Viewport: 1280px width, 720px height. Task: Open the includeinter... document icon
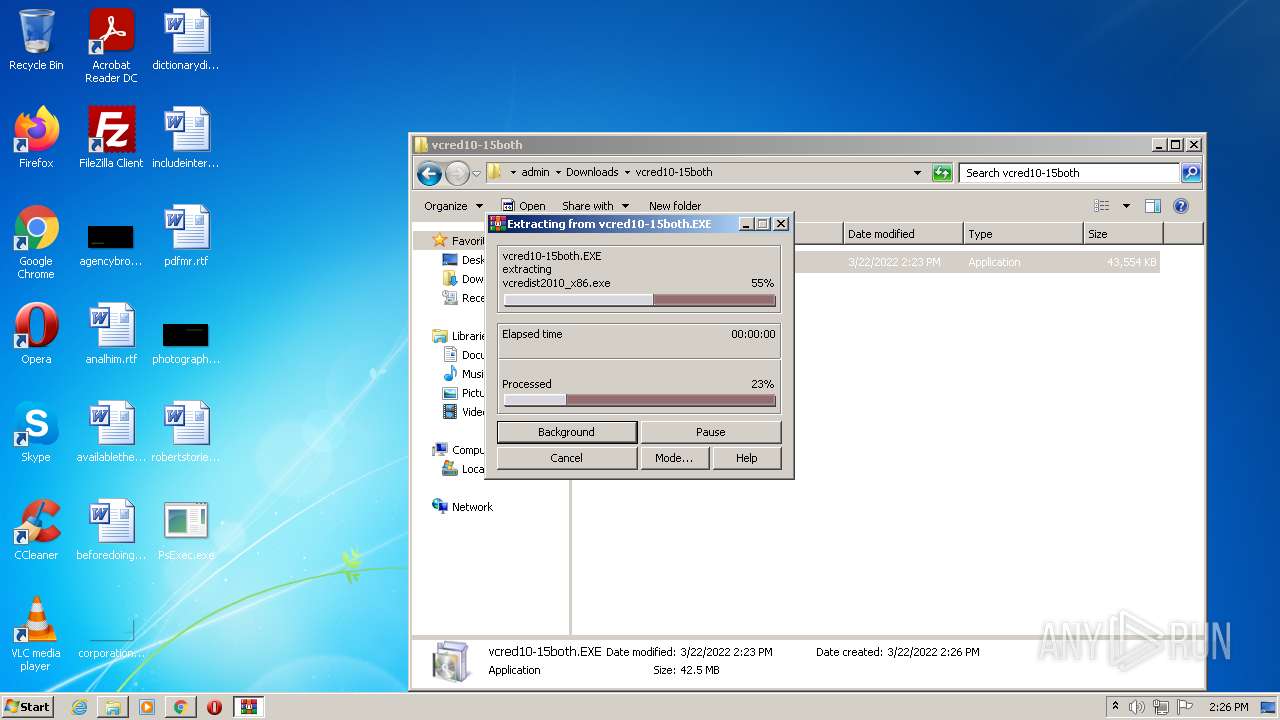186,138
